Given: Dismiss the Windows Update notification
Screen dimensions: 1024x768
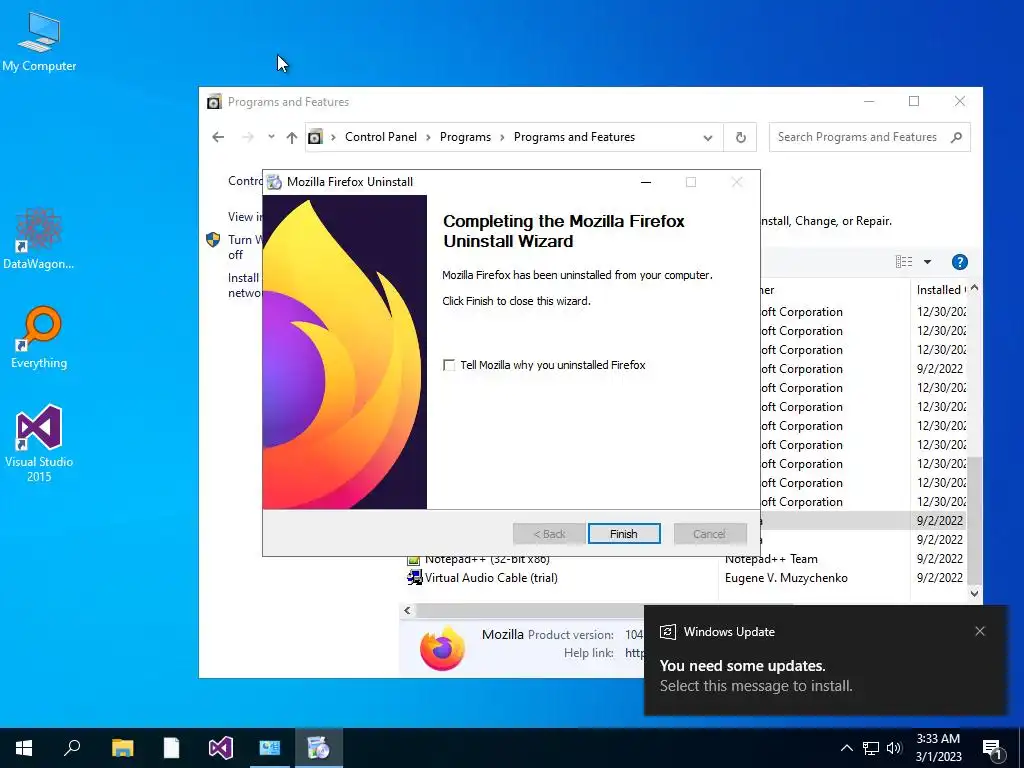Looking at the screenshot, I should [980, 631].
